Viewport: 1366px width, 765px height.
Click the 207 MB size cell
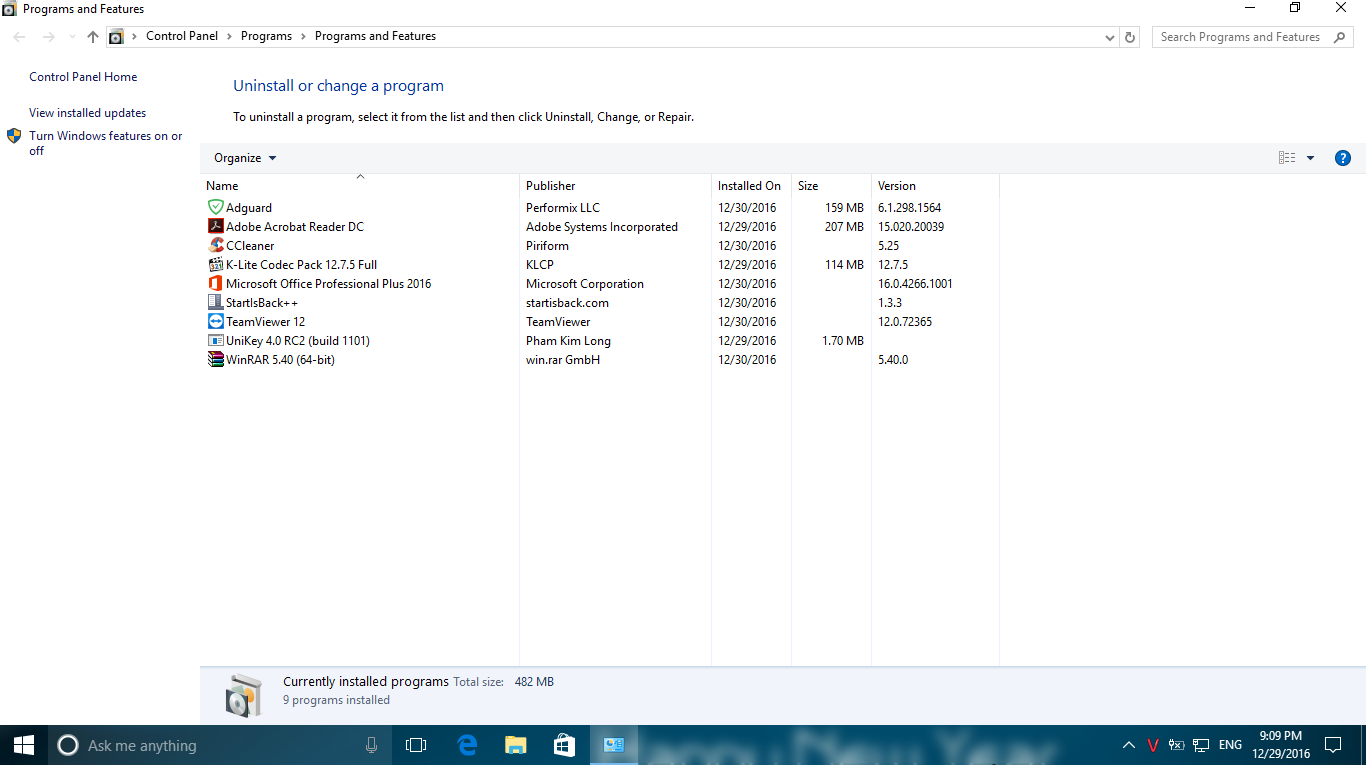click(844, 227)
